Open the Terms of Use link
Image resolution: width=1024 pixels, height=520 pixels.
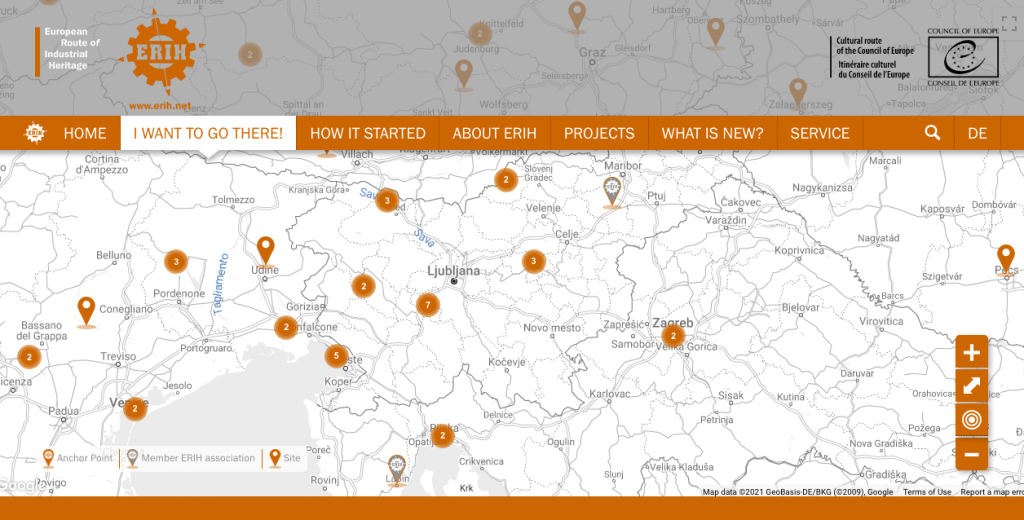tap(927, 492)
